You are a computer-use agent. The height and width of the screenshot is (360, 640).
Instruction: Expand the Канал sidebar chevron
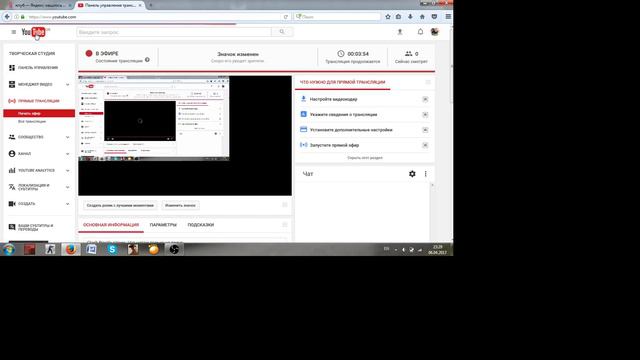(x=67, y=154)
